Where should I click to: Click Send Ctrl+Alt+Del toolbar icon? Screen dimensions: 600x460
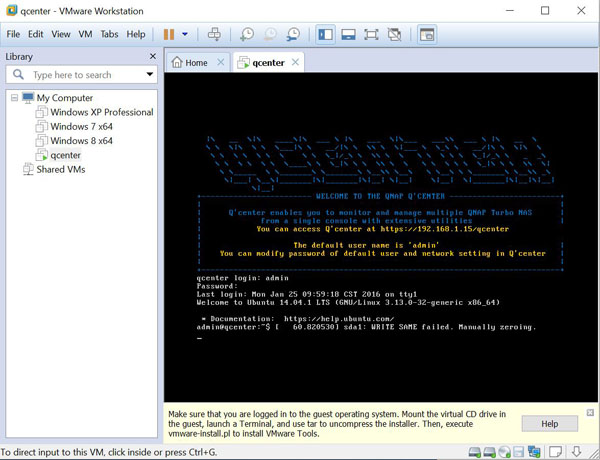point(214,34)
